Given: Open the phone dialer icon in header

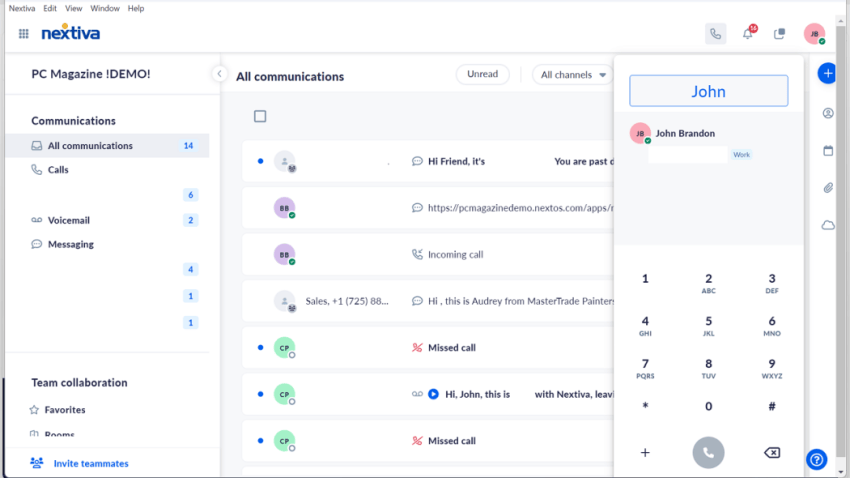Looking at the screenshot, I should tap(716, 34).
